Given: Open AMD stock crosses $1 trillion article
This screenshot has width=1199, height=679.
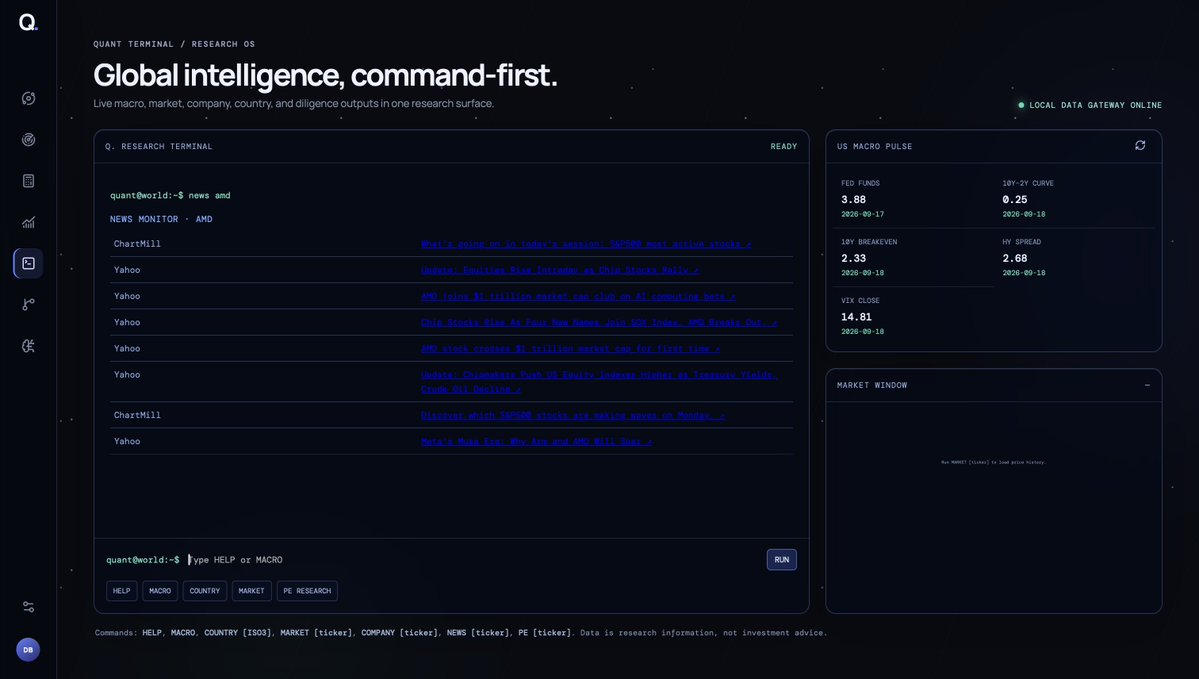Looking at the screenshot, I should [x=570, y=349].
